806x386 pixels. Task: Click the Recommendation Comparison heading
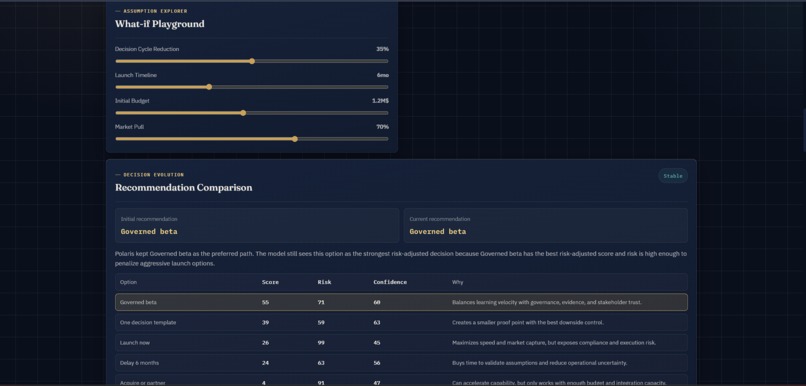click(x=184, y=188)
